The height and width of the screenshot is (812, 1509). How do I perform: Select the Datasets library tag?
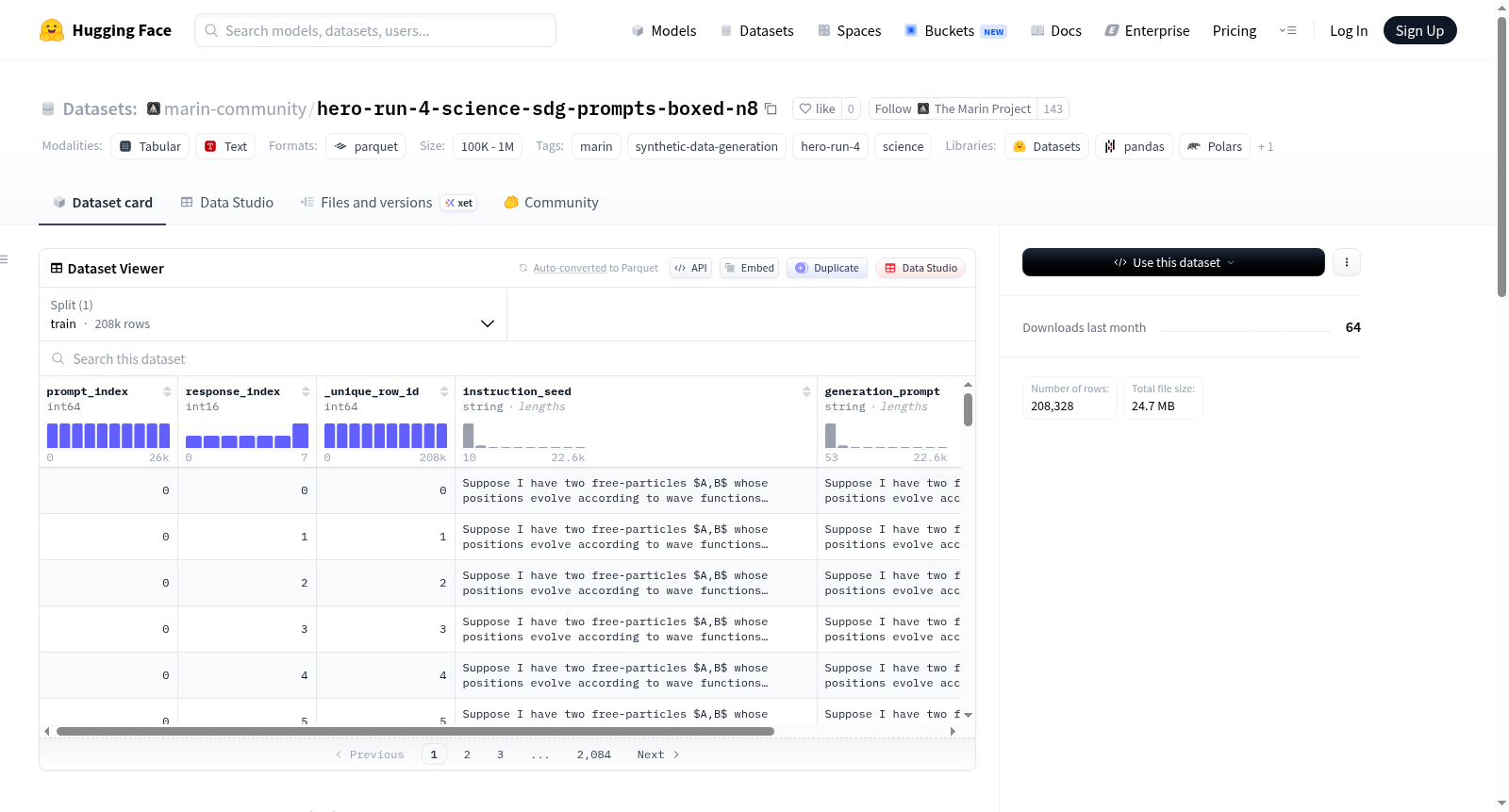point(1046,146)
